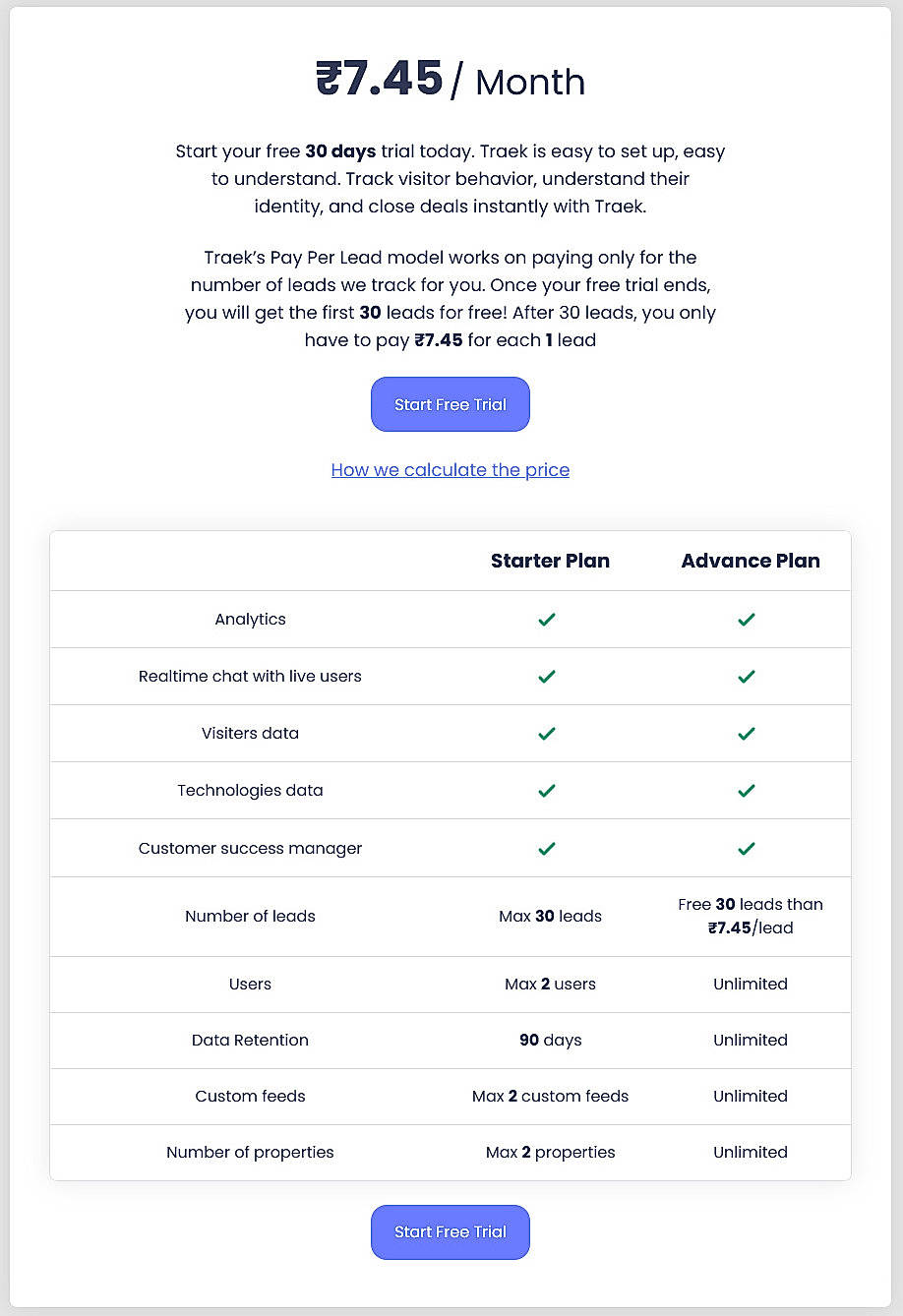The height and width of the screenshot is (1316, 903).
Task: Open the How we calculate the price link
Action: (450, 469)
